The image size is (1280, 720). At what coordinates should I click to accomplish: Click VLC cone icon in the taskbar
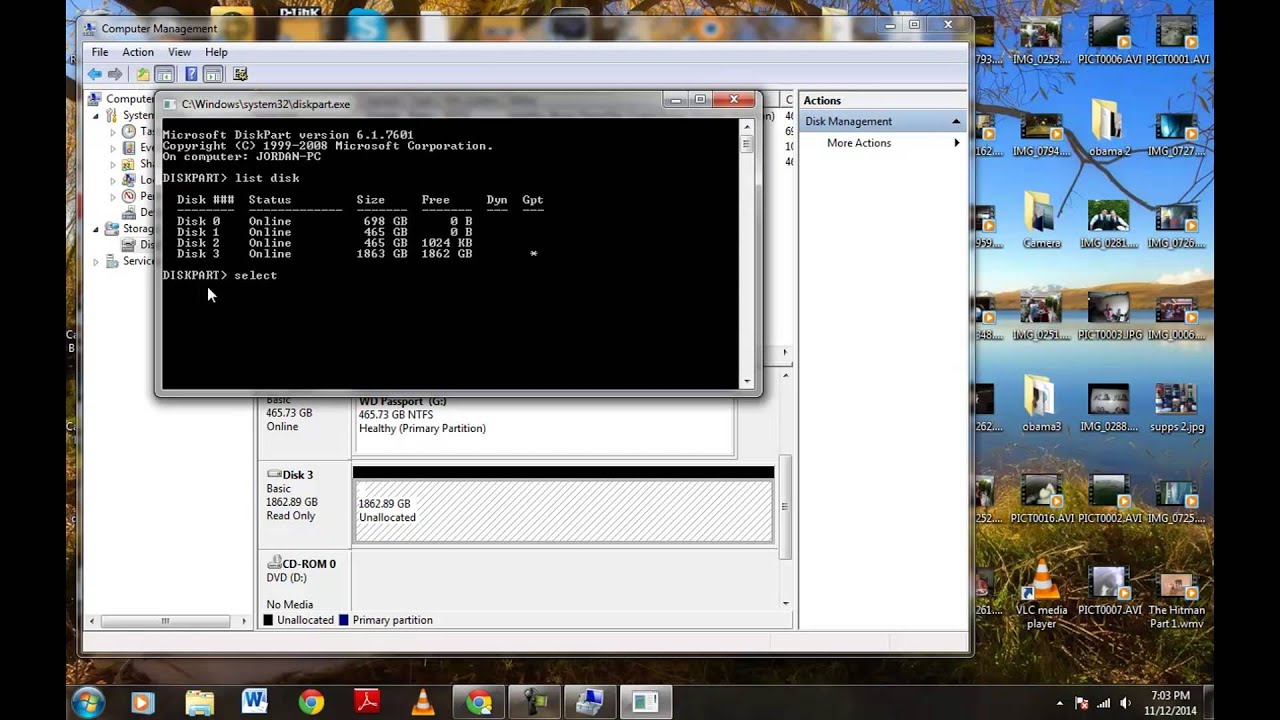(x=423, y=702)
